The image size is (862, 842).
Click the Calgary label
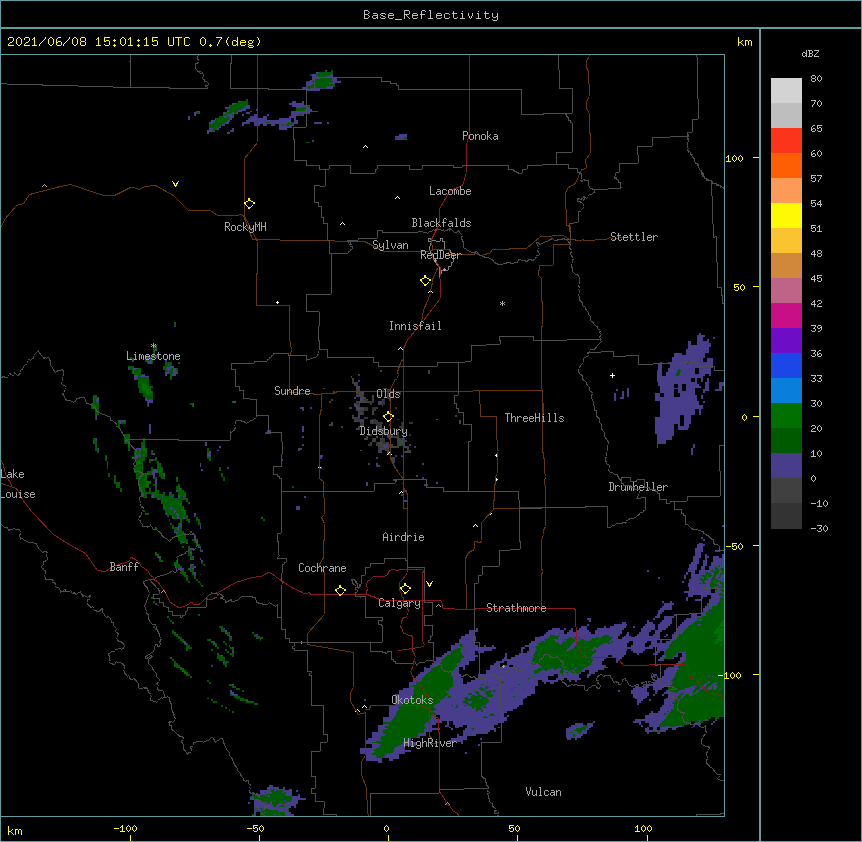click(x=399, y=603)
